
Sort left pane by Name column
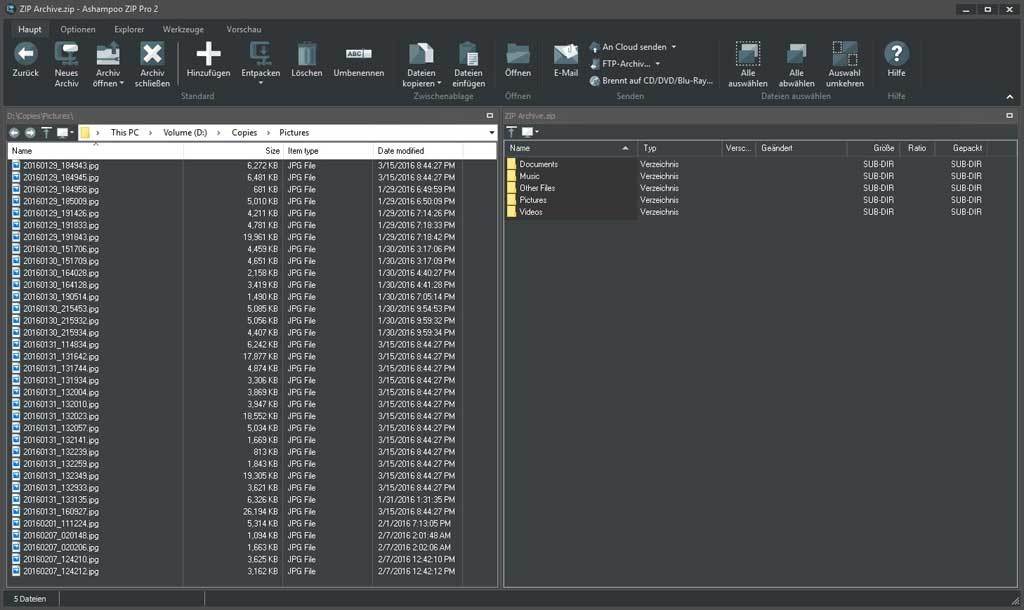pos(95,151)
